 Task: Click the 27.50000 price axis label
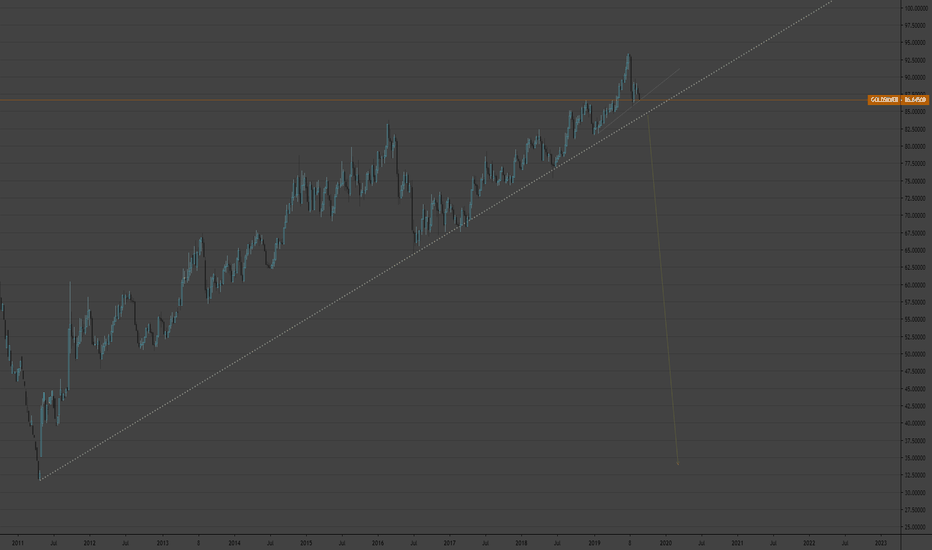[915, 510]
